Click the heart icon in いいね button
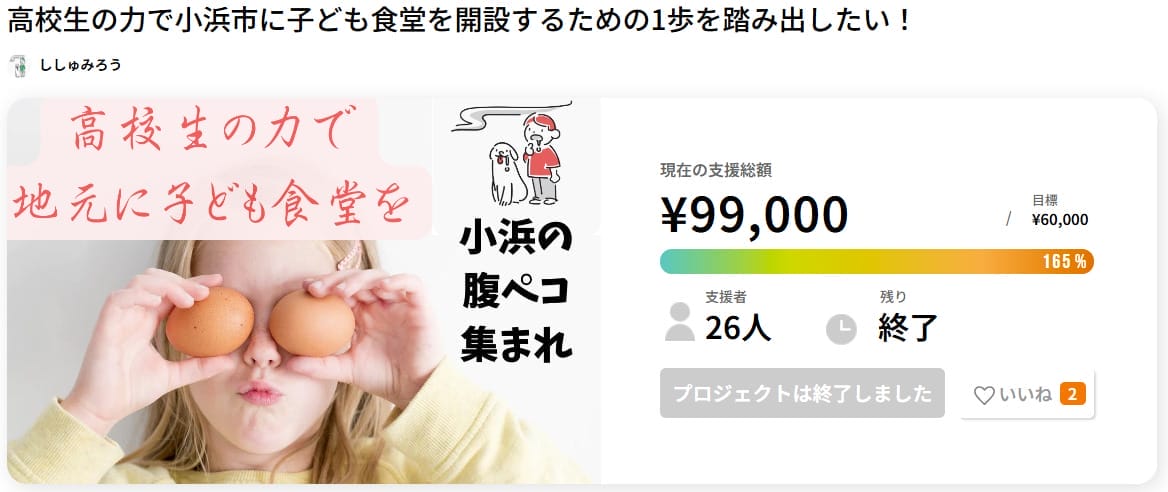This screenshot has height=492, width=1168. 984,395
